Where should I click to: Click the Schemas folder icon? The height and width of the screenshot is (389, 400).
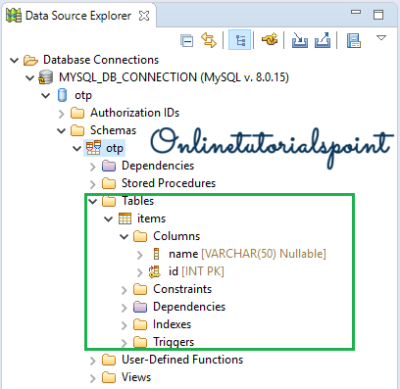coord(77,130)
